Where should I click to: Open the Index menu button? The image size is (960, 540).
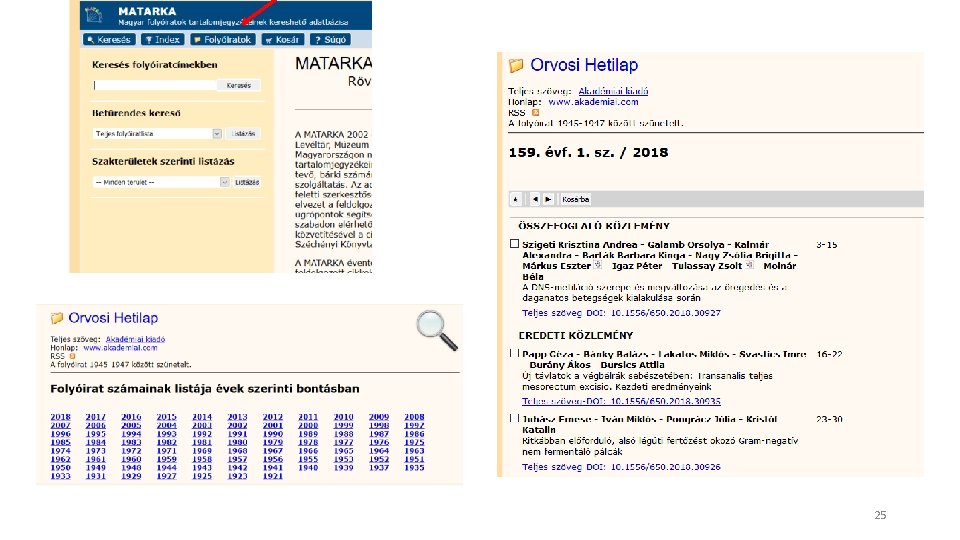(x=162, y=40)
